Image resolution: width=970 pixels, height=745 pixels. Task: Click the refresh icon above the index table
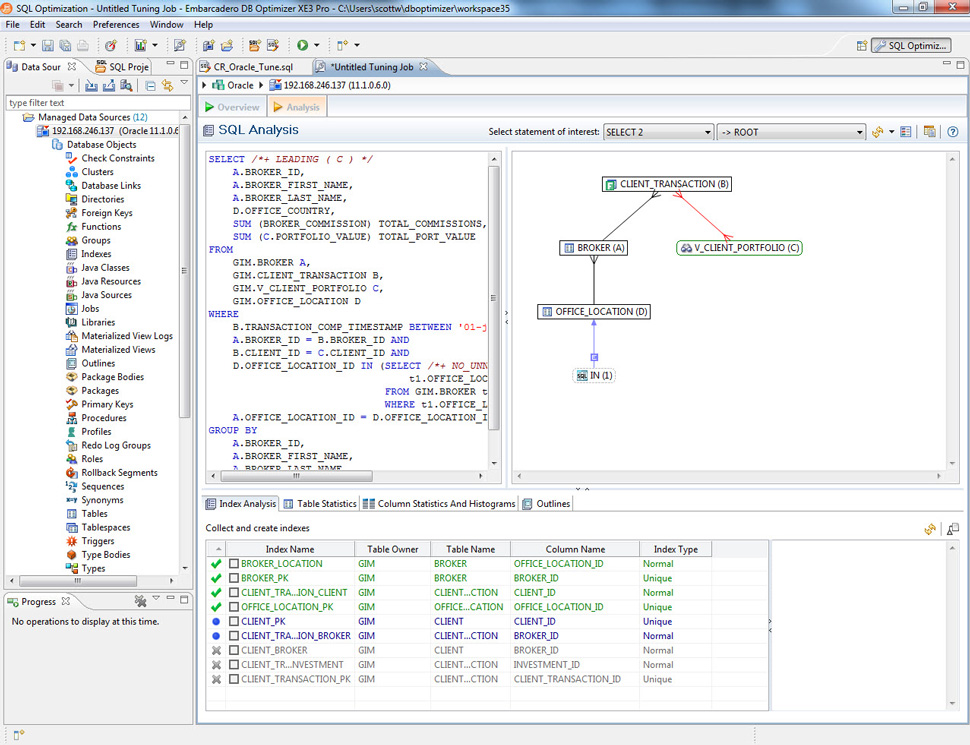click(930, 529)
